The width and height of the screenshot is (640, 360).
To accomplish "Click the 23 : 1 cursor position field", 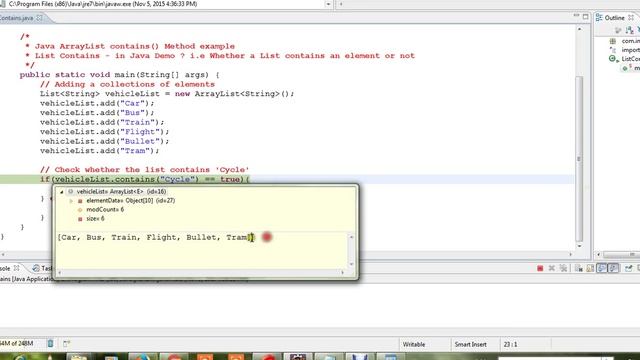I will (510, 344).
